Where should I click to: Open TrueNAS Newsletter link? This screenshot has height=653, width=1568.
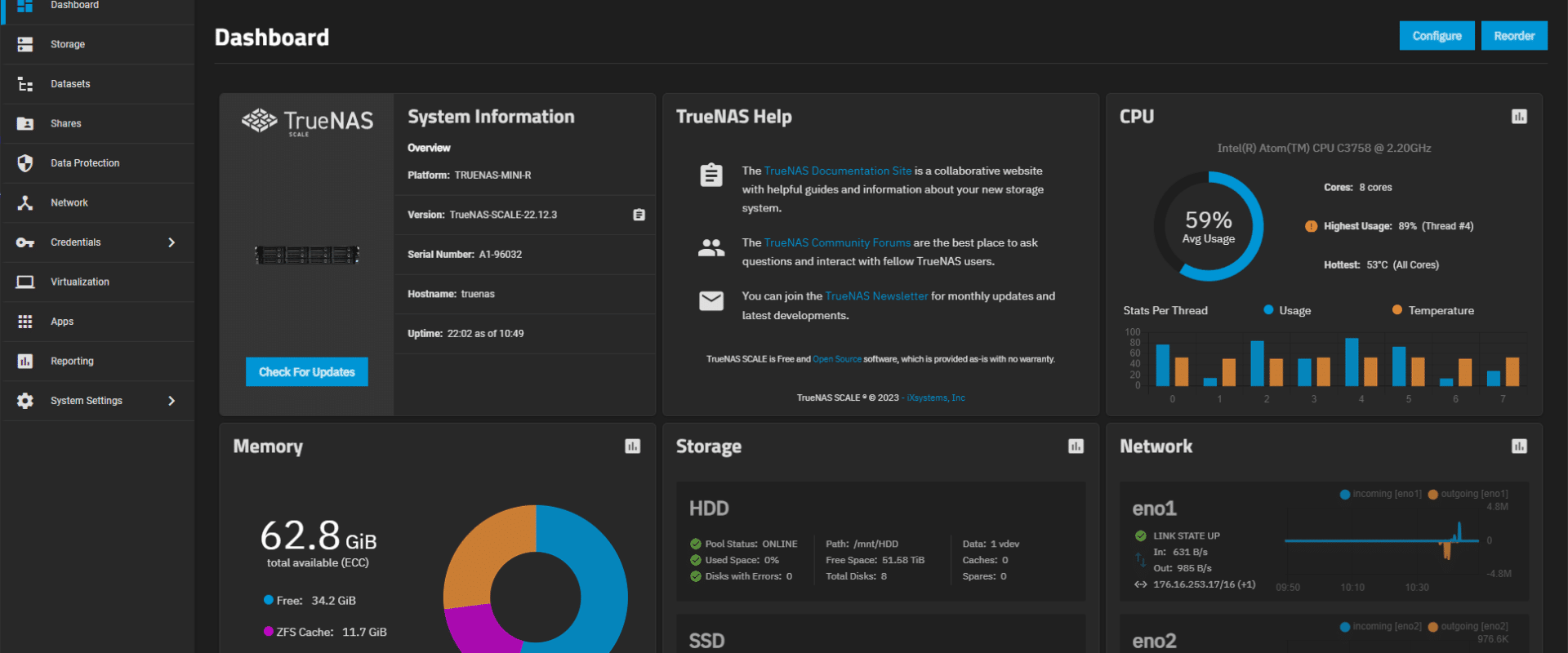876,296
